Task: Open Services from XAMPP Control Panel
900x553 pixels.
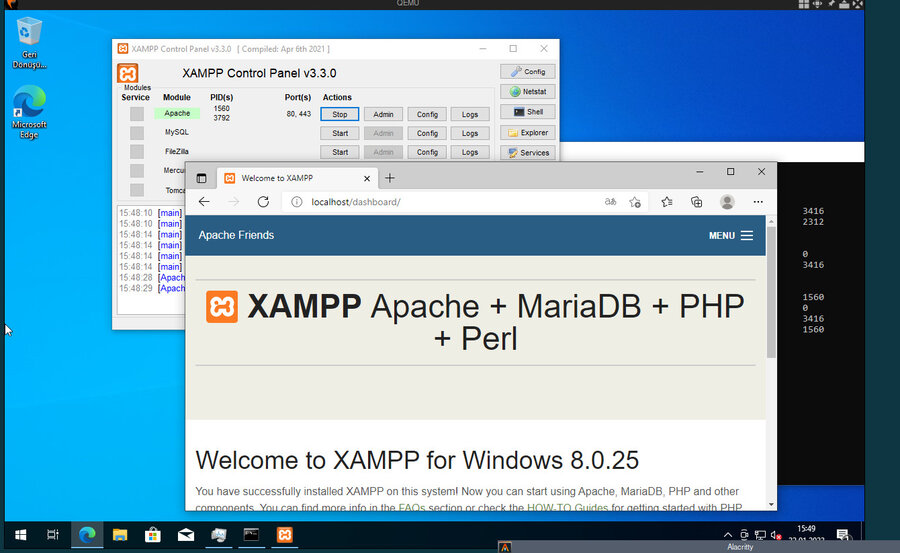Action: pyautogui.click(x=527, y=153)
